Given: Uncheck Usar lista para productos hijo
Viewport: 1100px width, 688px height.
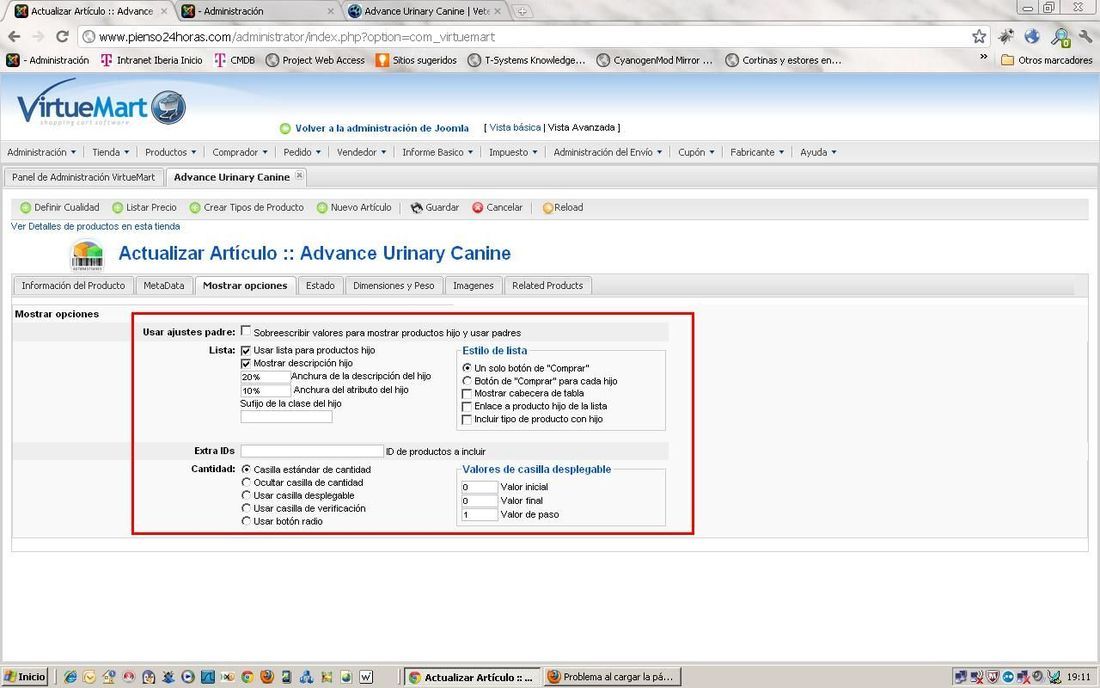Looking at the screenshot, I should (246, 350).
